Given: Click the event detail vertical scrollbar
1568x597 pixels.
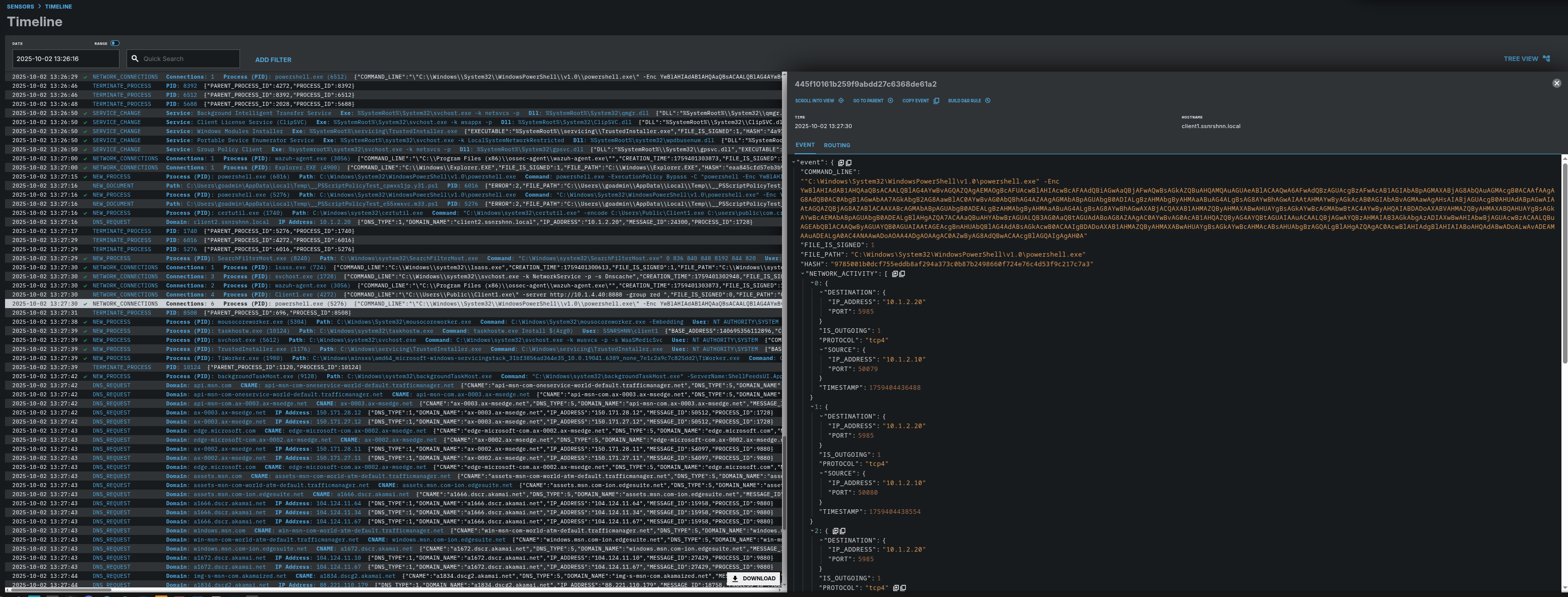Looking at the screenshot, I should (x=1564, y=262).
